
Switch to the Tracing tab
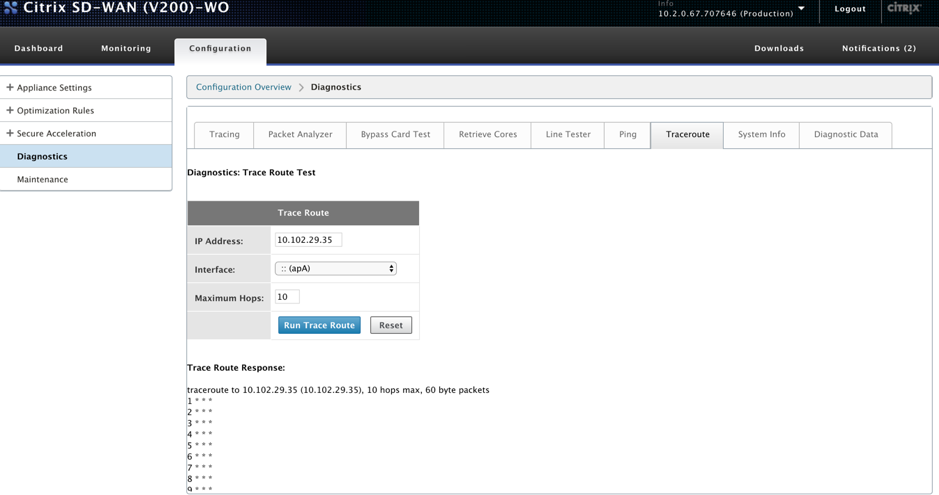(224, 135)
